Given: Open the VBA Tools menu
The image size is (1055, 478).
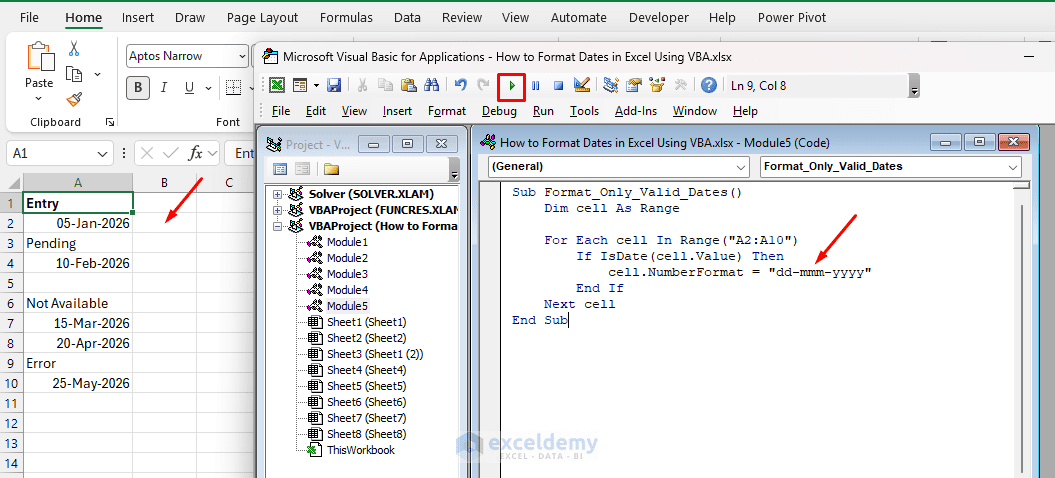Looking at the screenshot, I should click(584, 111).
